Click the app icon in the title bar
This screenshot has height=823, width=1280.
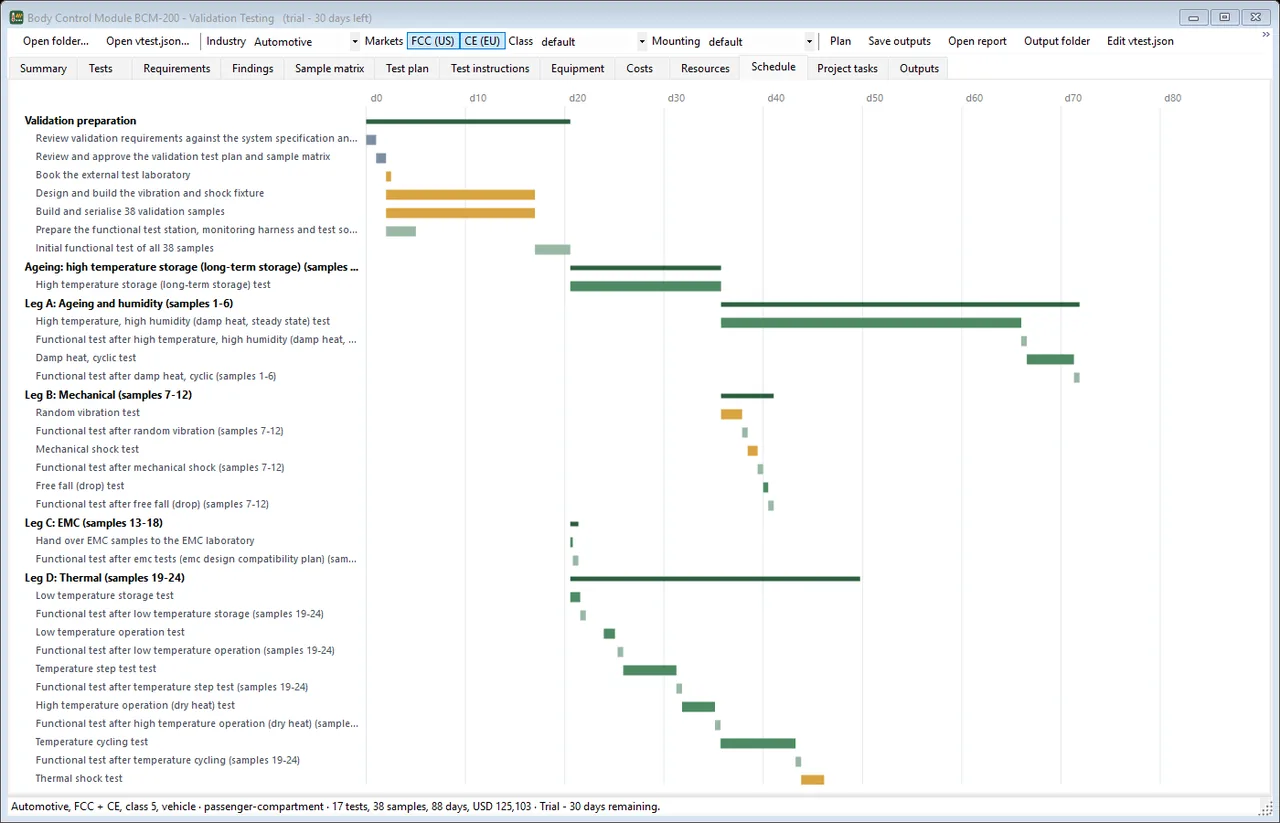coord(16,17)
